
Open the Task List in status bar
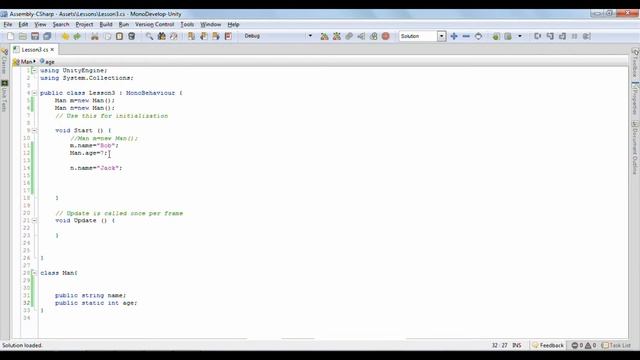click(x=616, y=345)
